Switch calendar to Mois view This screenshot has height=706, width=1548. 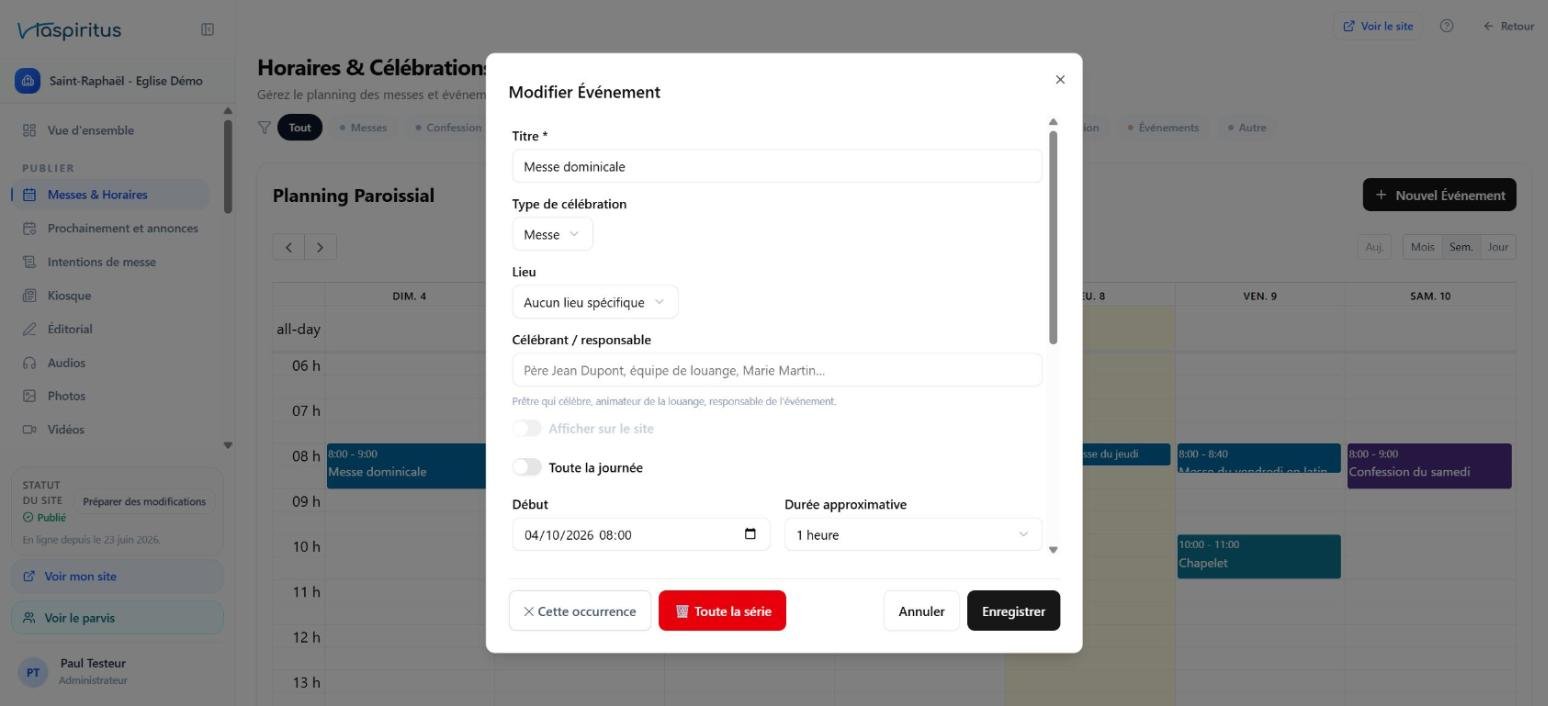(x=1422, y=247)
